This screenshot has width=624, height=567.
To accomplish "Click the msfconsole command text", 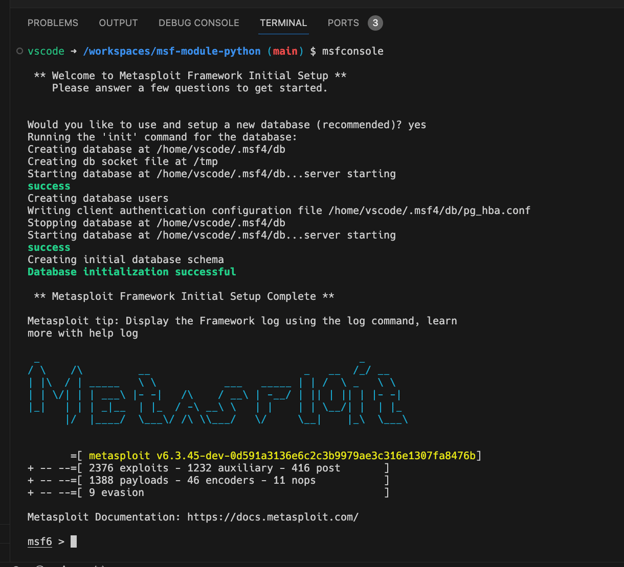I will [352, 51].
